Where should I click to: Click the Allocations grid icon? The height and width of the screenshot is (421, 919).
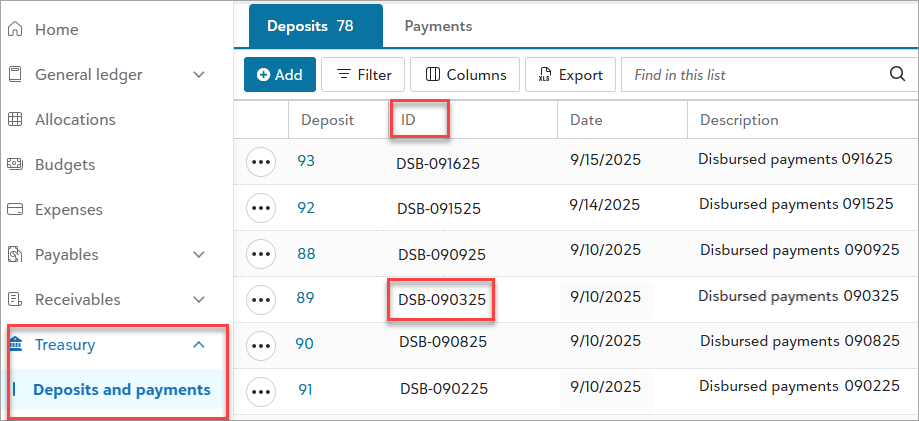click(15, 120)
